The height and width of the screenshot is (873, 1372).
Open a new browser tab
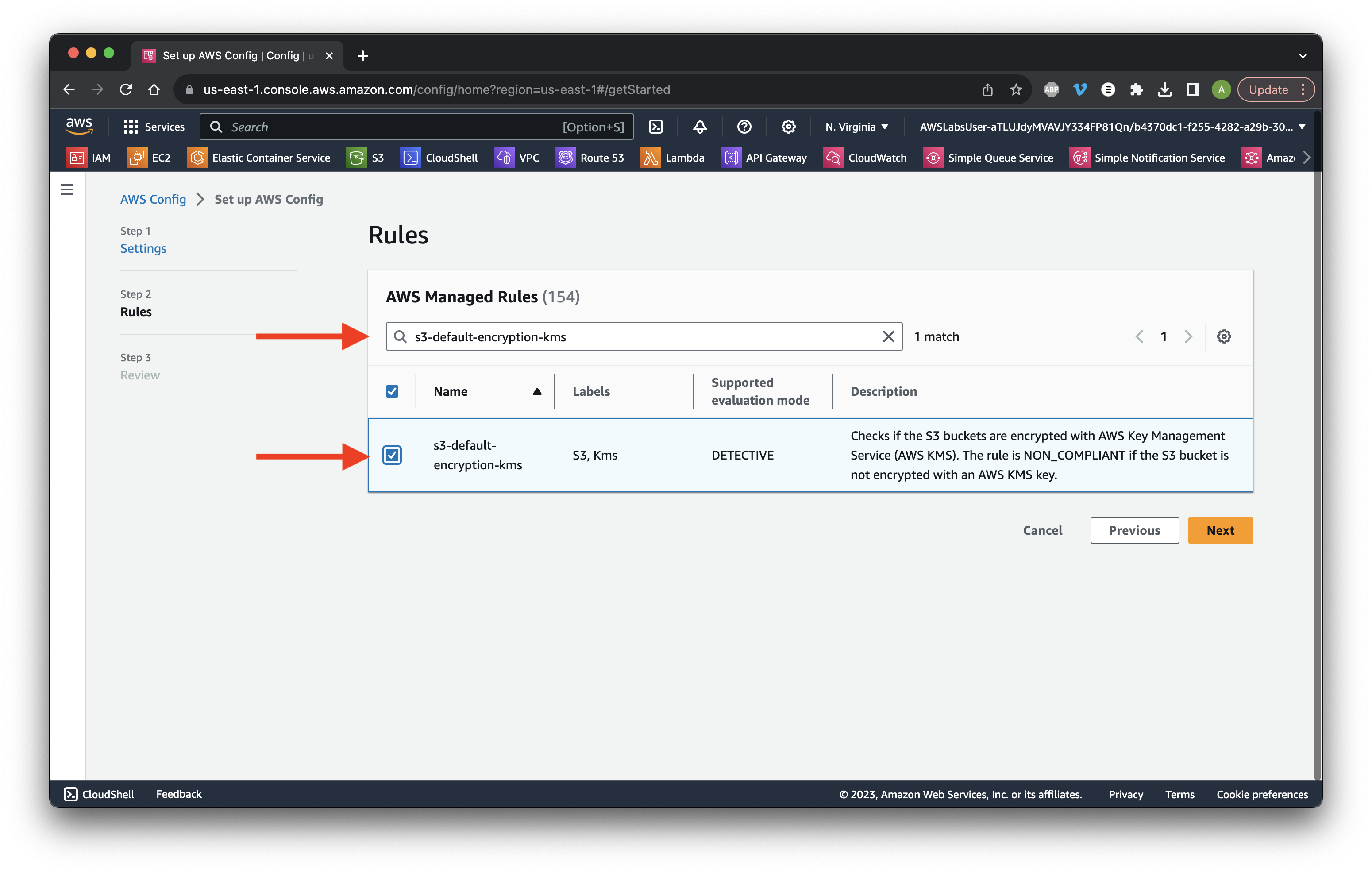coord(362,56)
